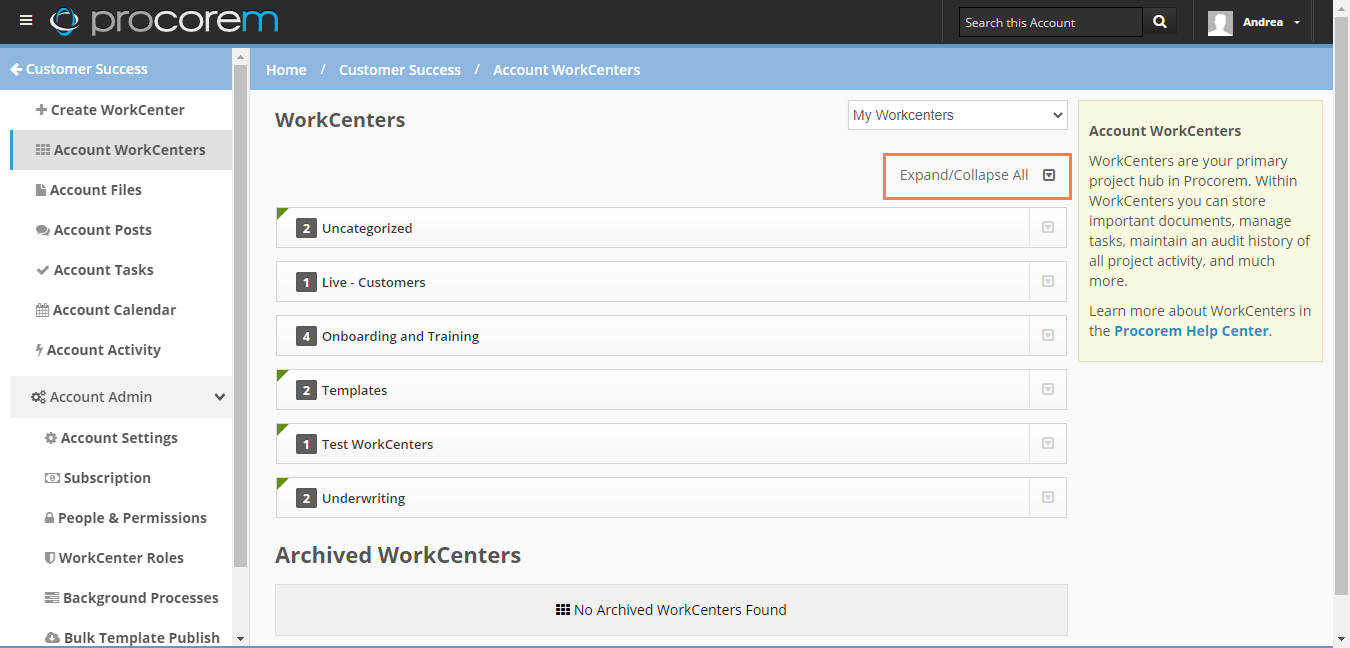Click the sidebar scrollbar down arrow
Viewport: 1350px width, 648px height.
click(240, 638)
